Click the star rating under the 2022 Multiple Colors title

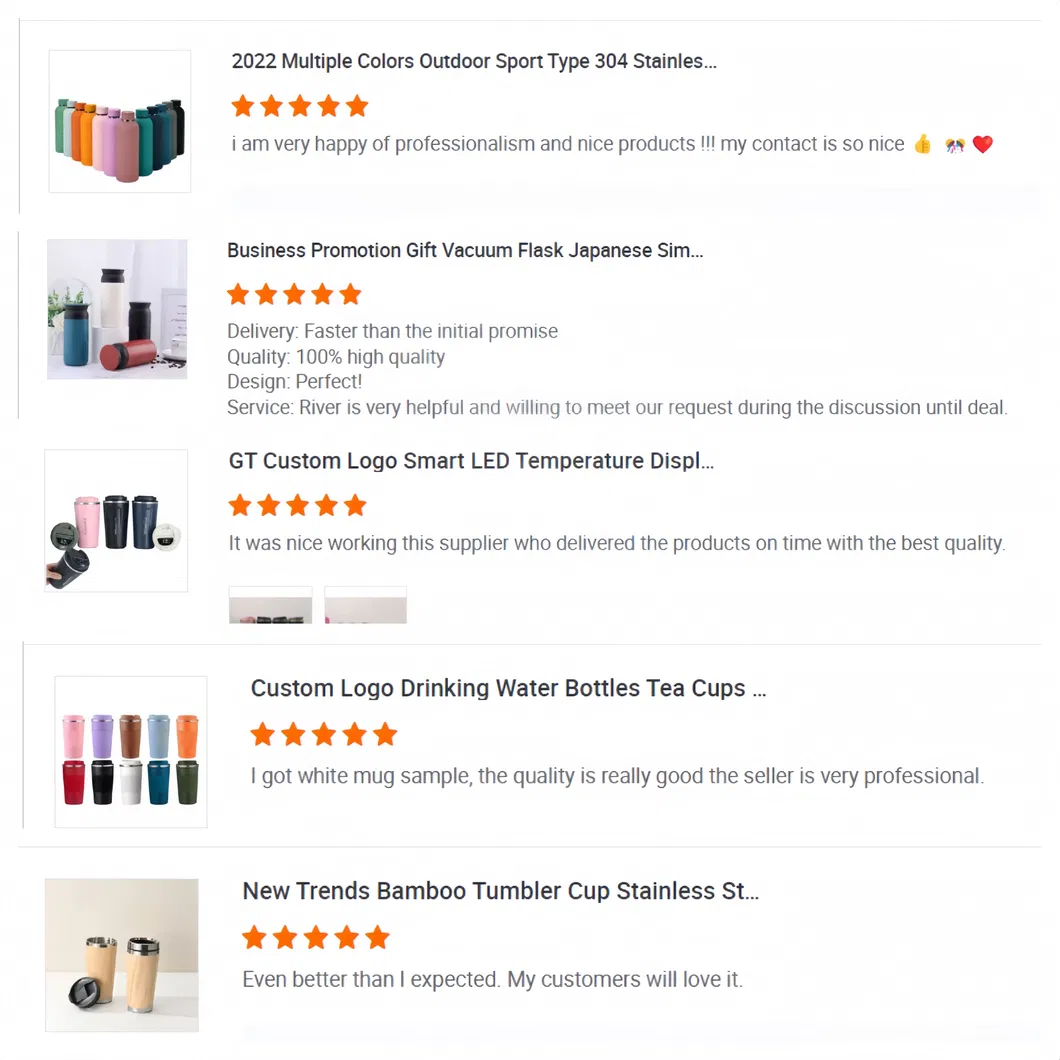pos(299,106)
